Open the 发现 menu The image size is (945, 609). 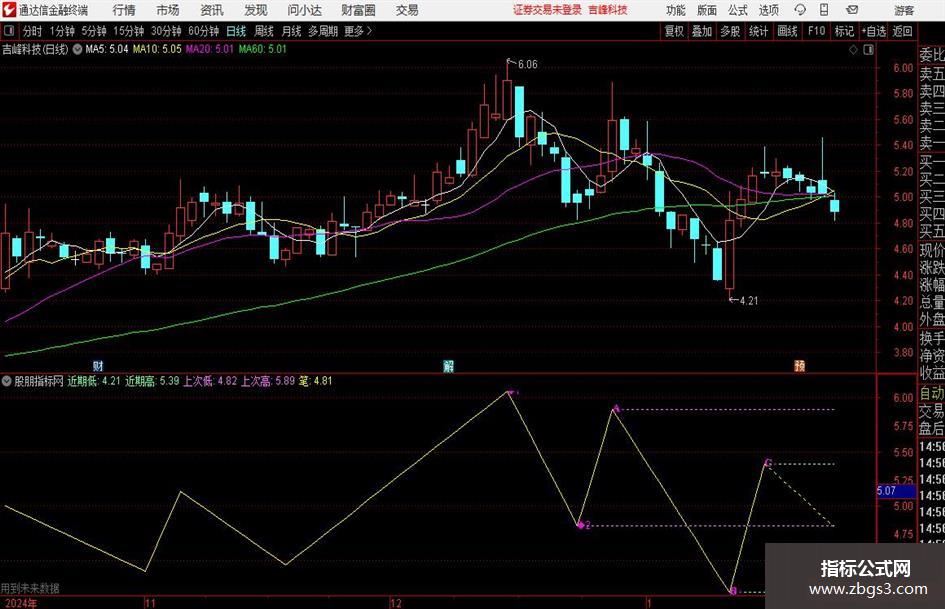[x=256, y=10]
